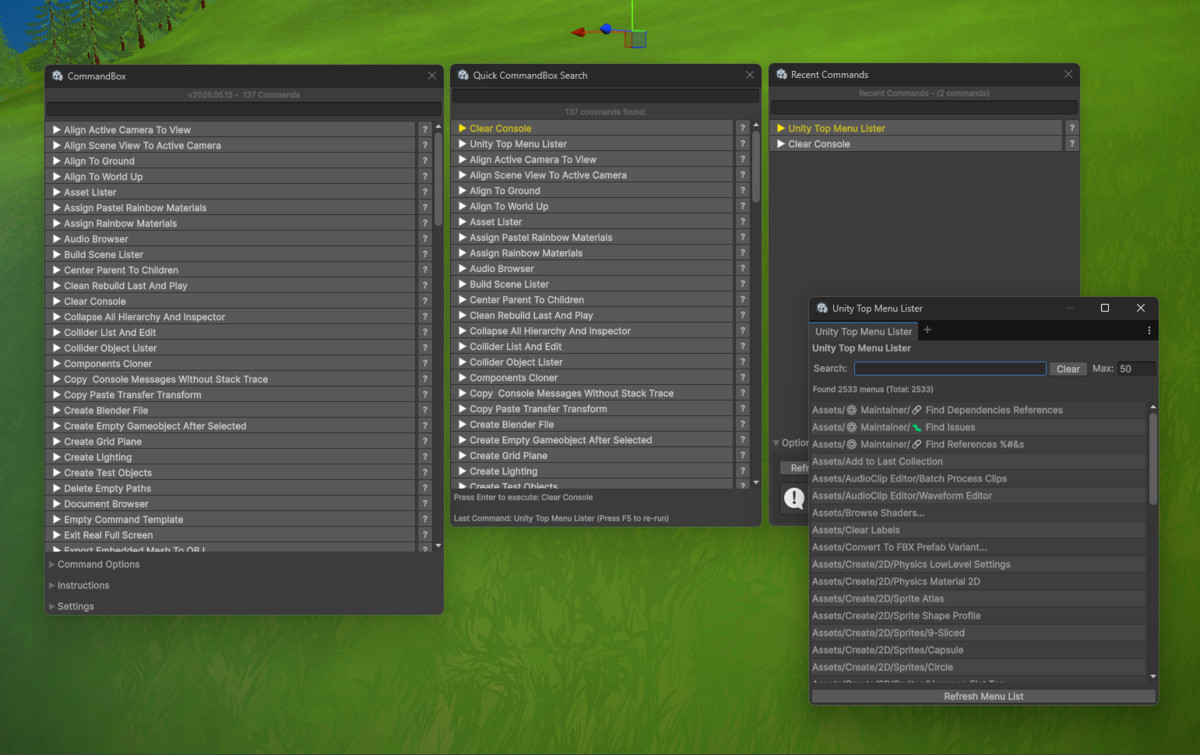Click help icon beside Clear Console in CommandBox
The image size is (1200, 755).
point(425,301)
